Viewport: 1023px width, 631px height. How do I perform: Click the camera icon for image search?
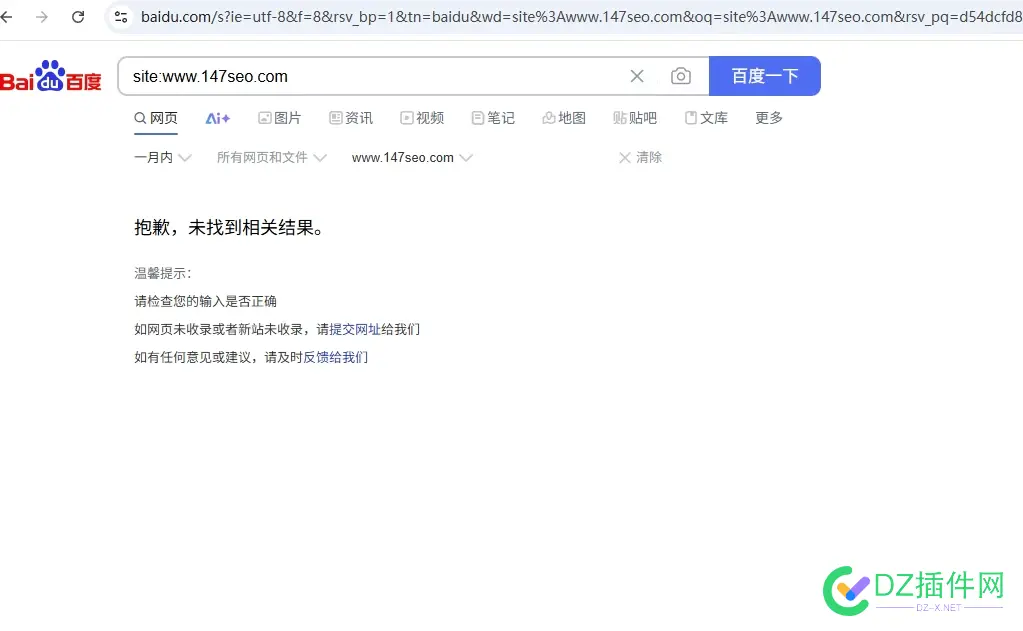pos(681,76)
